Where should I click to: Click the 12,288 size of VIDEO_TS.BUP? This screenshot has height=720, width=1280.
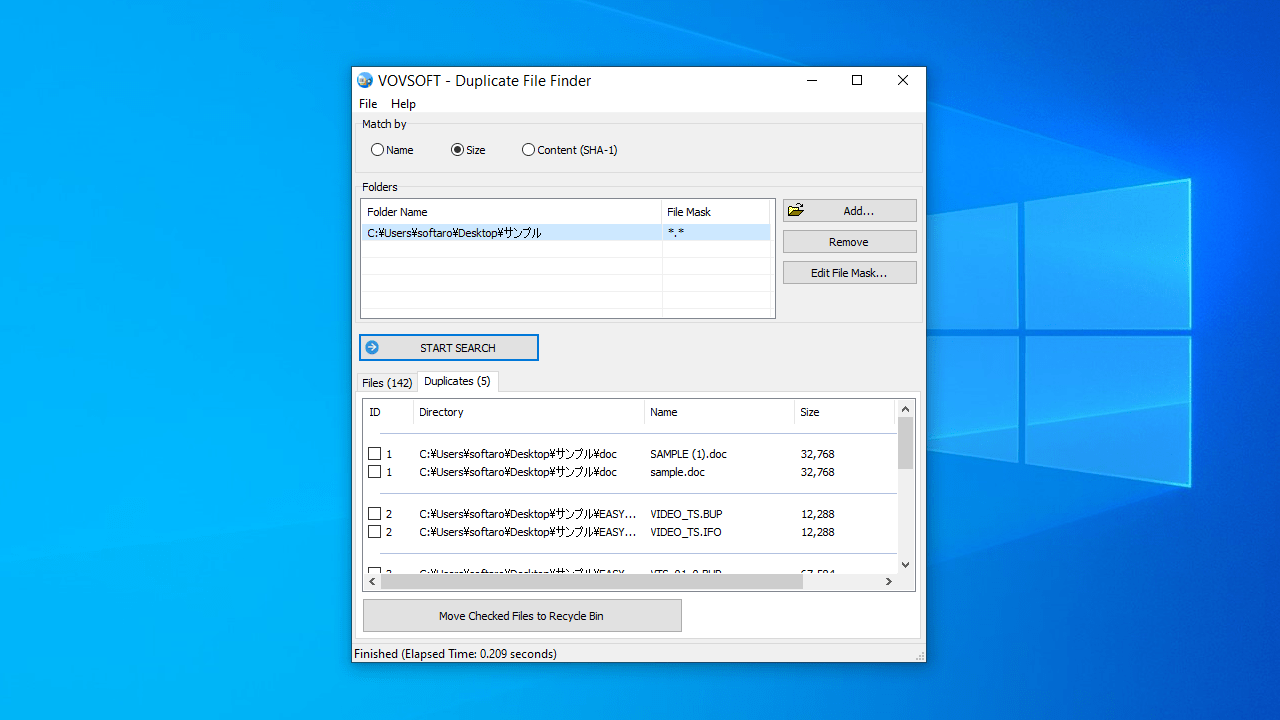(817, 514)
